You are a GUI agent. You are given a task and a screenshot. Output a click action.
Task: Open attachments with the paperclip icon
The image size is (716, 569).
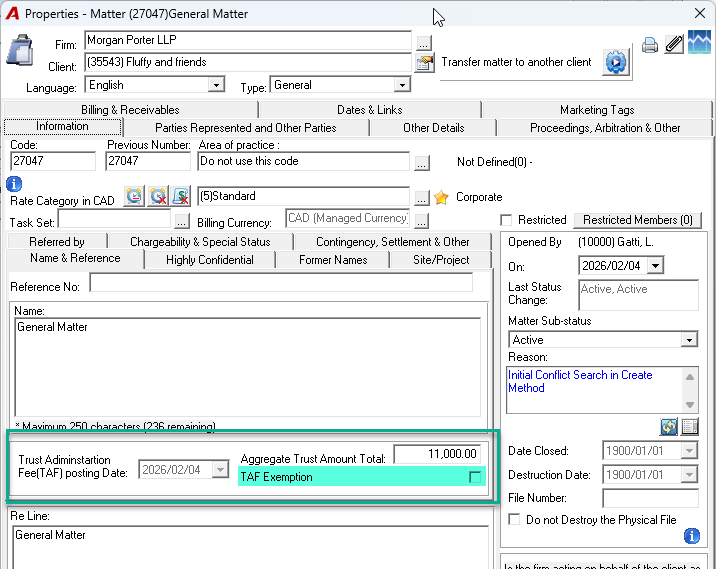click(x=674, y=44)
